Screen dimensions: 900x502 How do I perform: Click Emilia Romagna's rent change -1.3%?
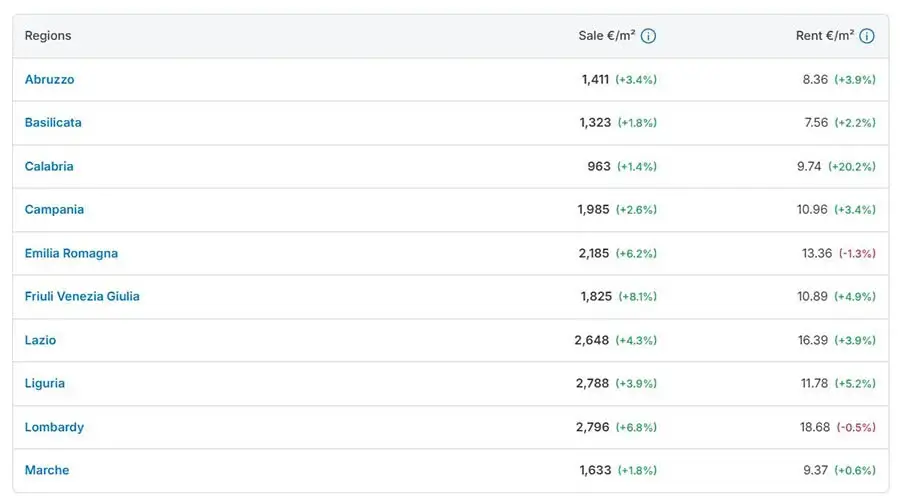pos(857,253)
